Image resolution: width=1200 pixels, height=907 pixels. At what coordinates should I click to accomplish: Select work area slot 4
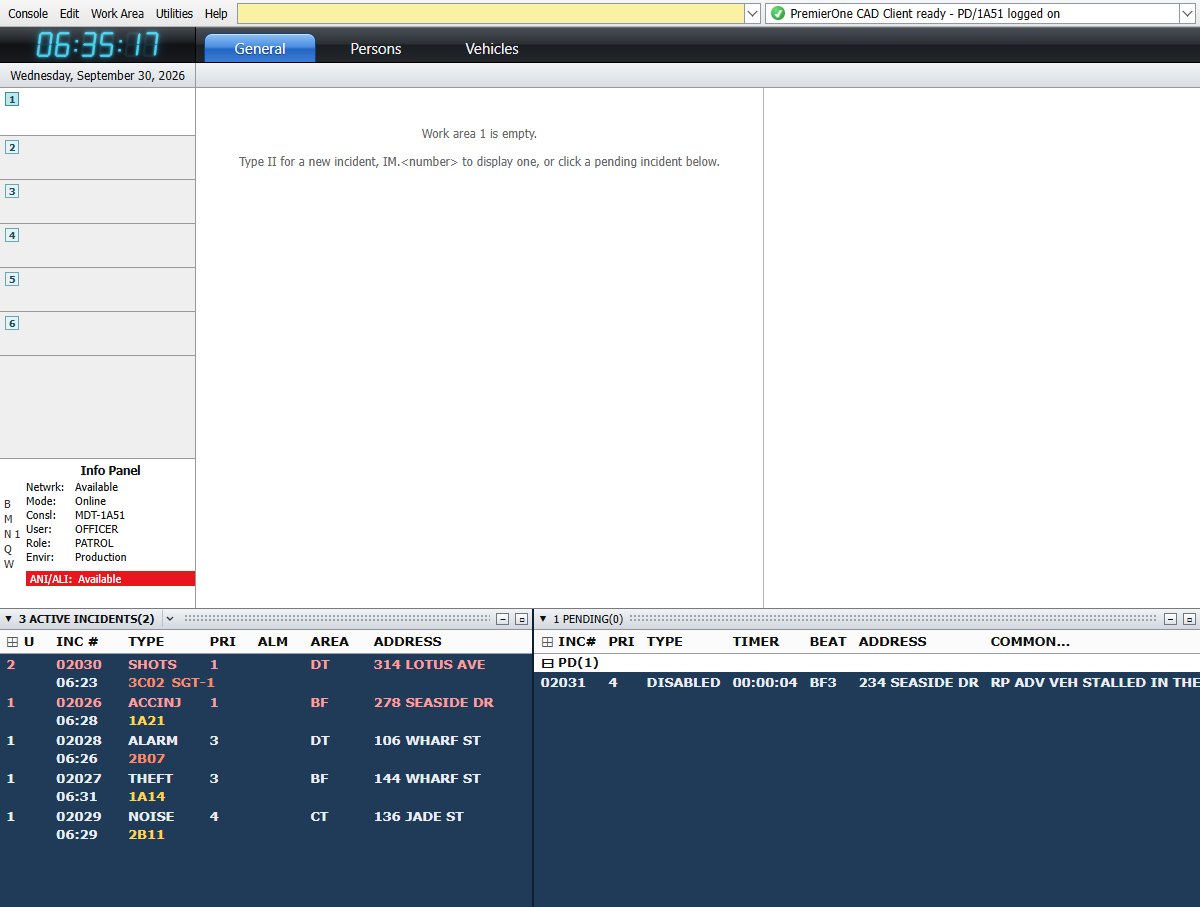click(x=97, y=246)
